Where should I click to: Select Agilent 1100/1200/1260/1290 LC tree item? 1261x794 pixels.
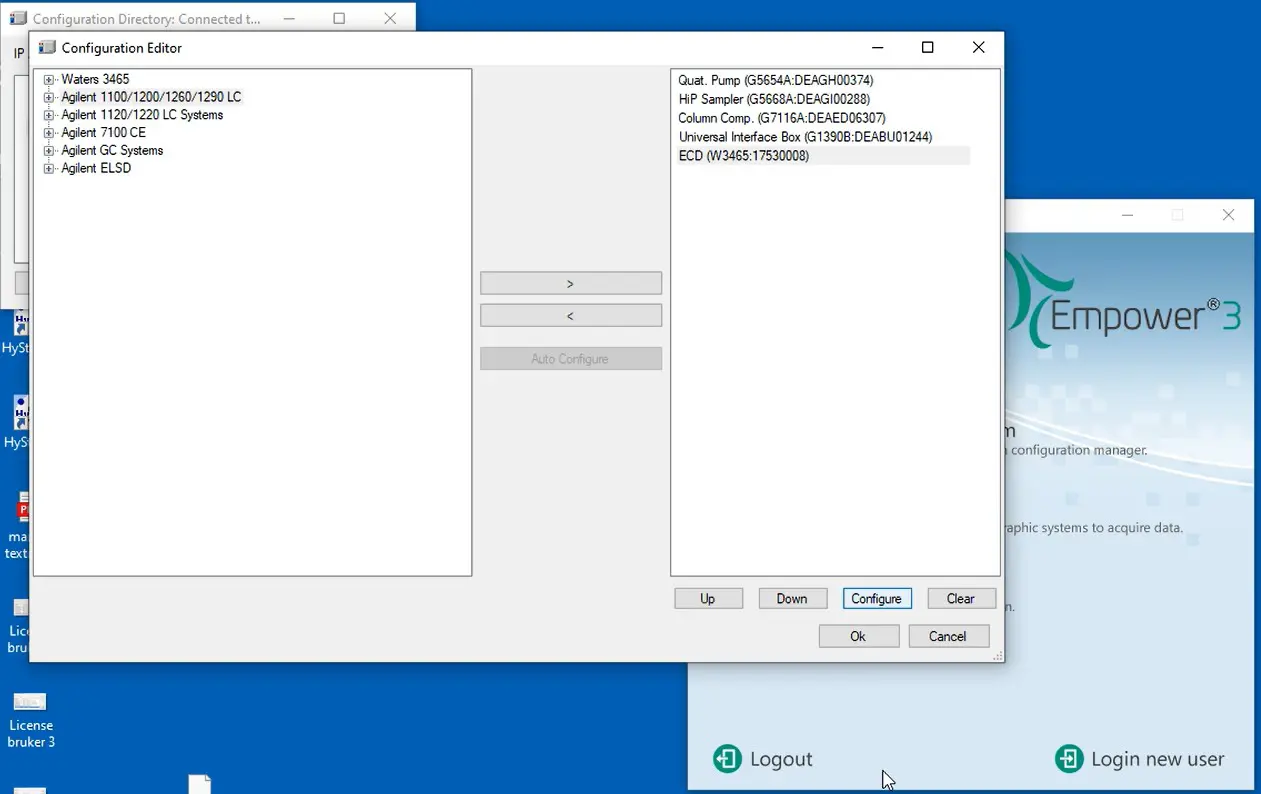pyautogui.click(x=151, y=97)
